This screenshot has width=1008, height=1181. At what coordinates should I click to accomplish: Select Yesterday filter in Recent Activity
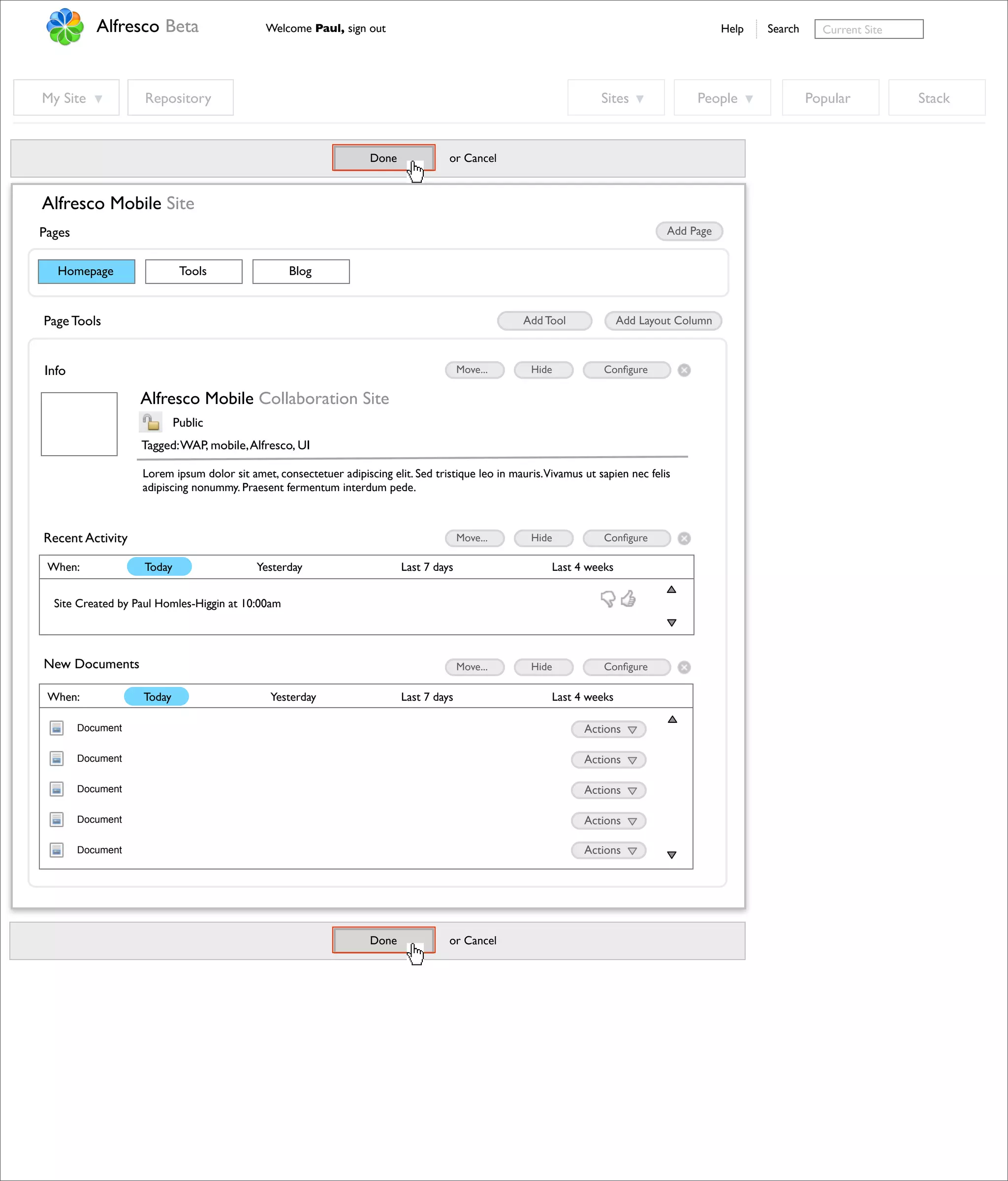tap(280, 567)
